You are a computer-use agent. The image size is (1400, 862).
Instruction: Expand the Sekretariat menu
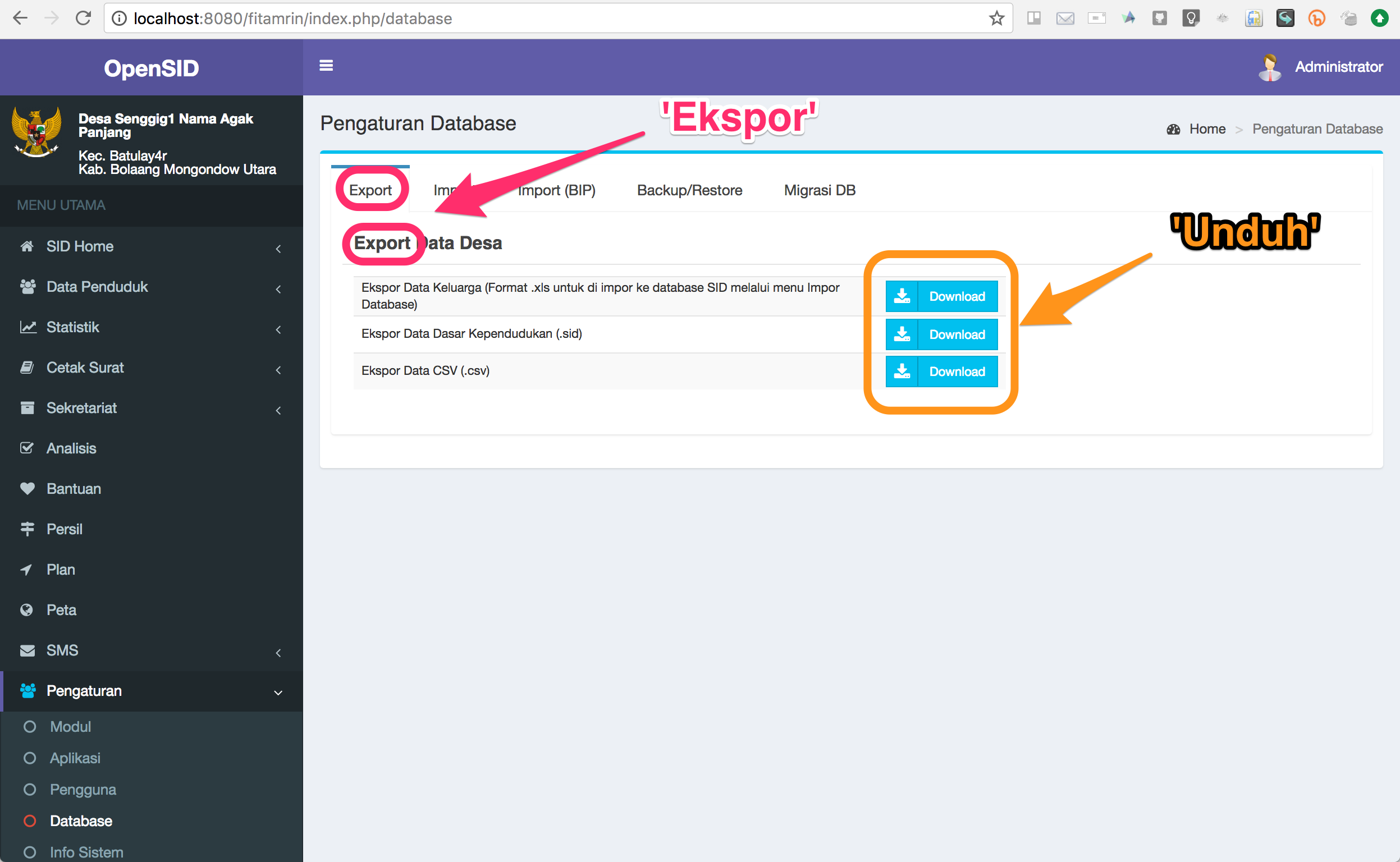point(279,410)
